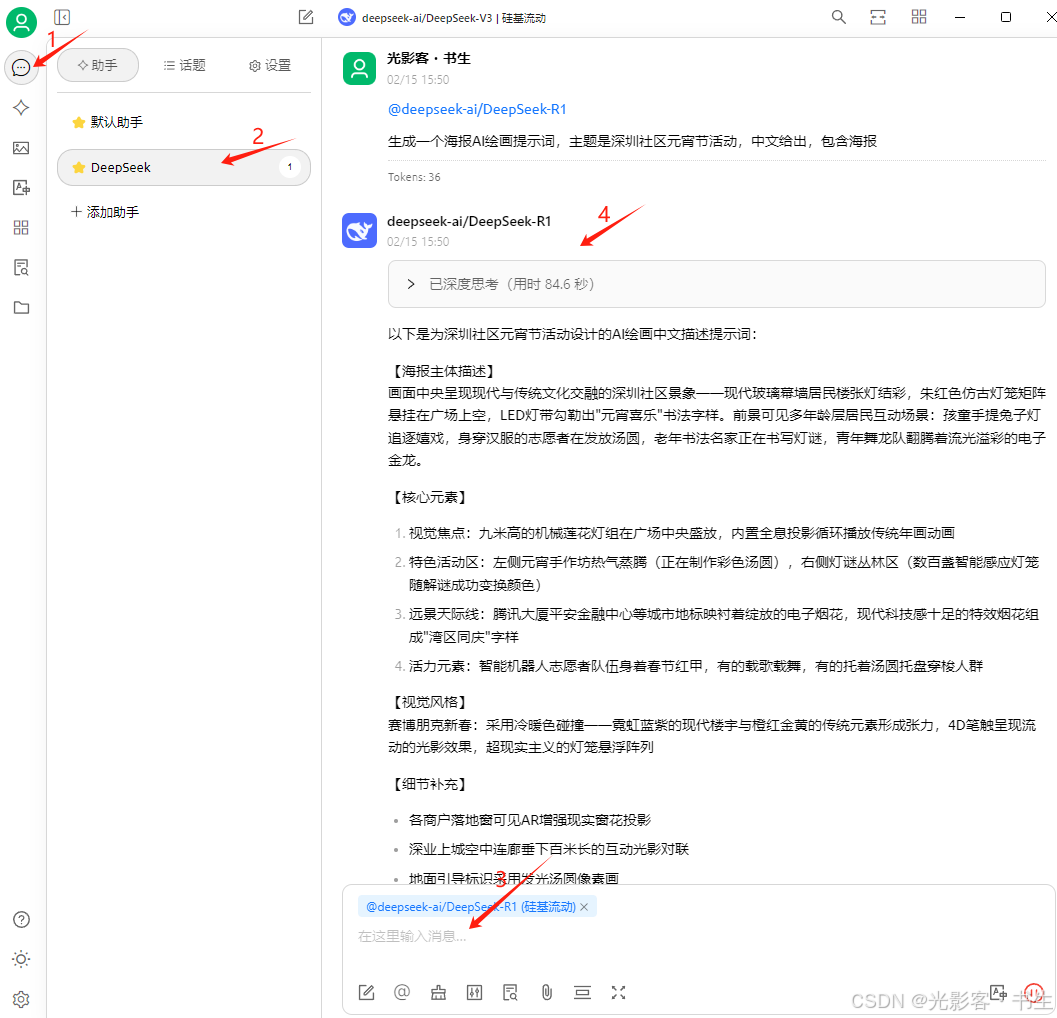The height and width of the screenshot is (1018, 1057).
Task: Click the 【核心元素】 heading
Action: pyautogui.click(x=429, y=498)
